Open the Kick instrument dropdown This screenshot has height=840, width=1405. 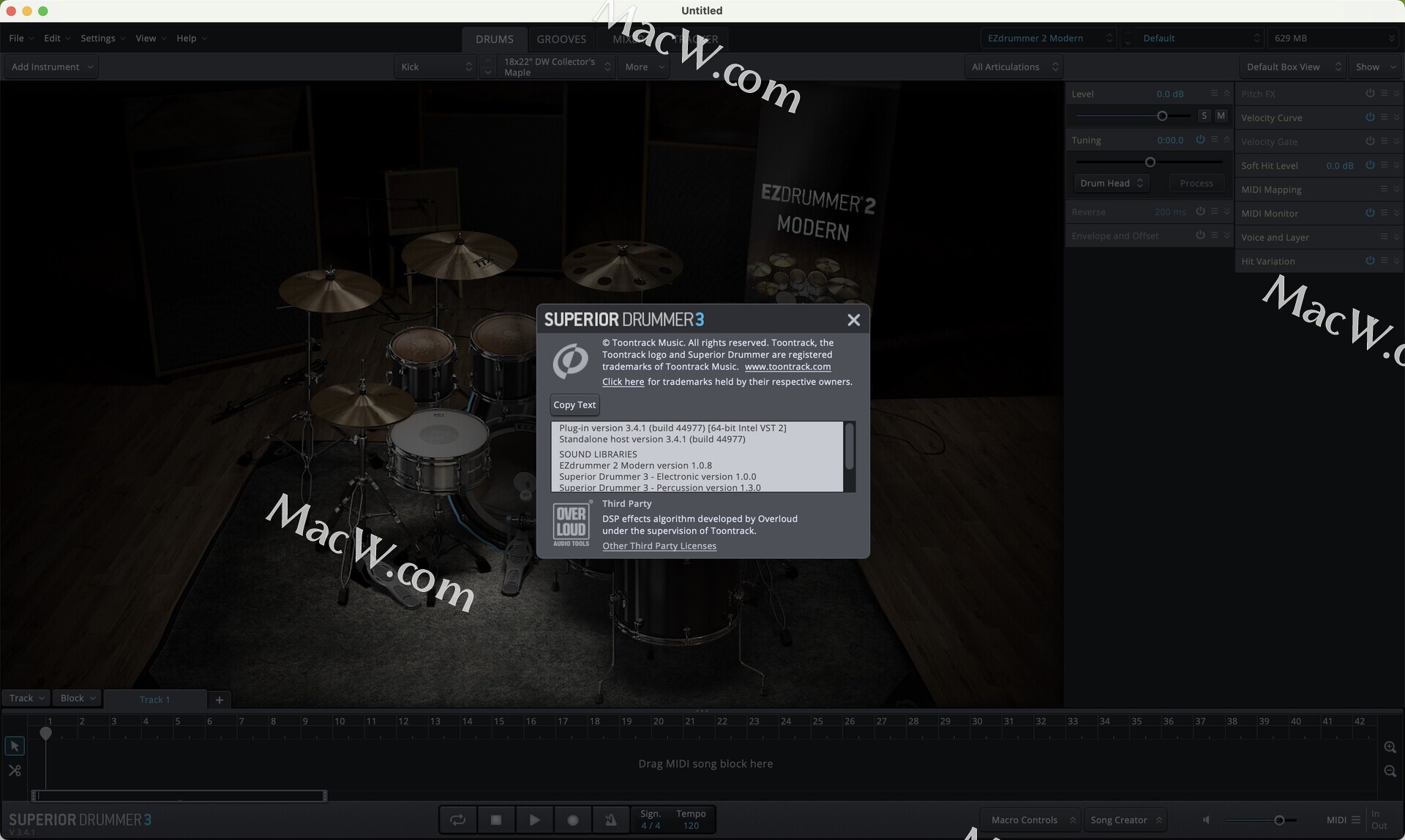(435, 67)
